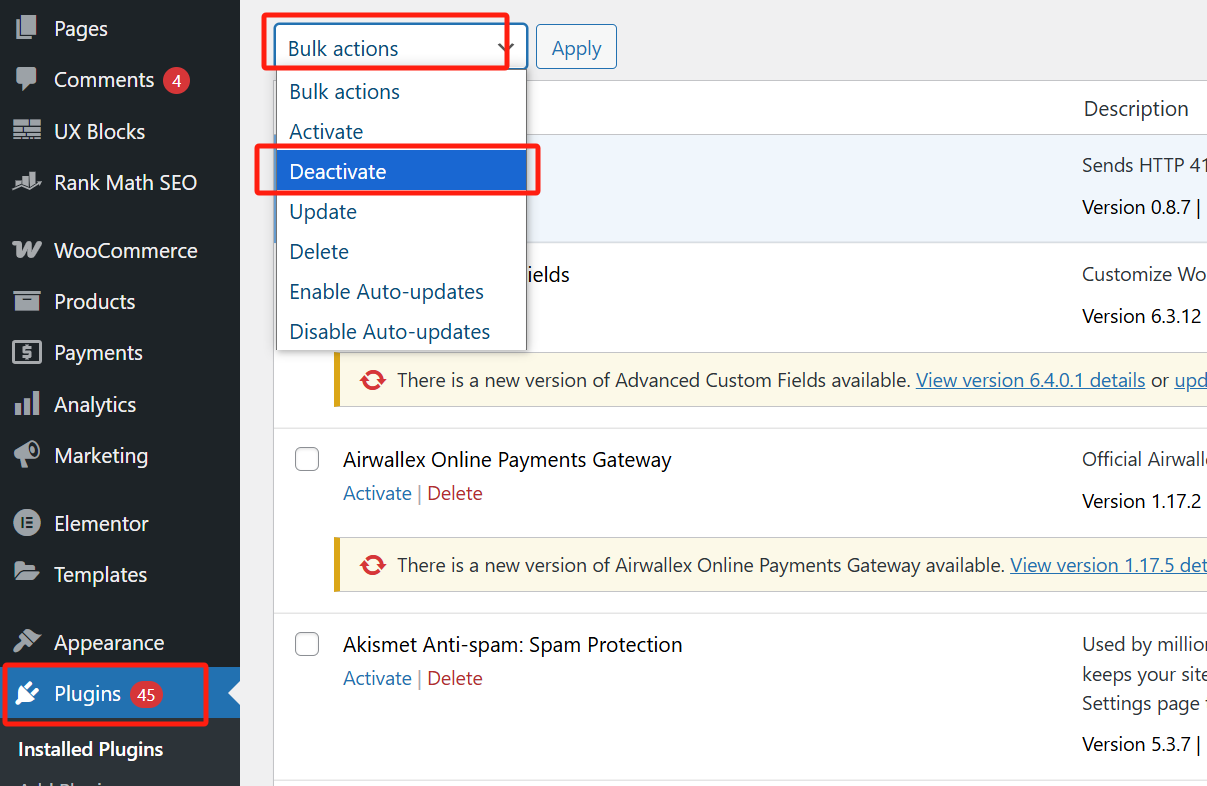Tick the Airwallex Online Payments Gateway checkbox
This screenshot has height=786, width=1207.
(x=307, y=460)
